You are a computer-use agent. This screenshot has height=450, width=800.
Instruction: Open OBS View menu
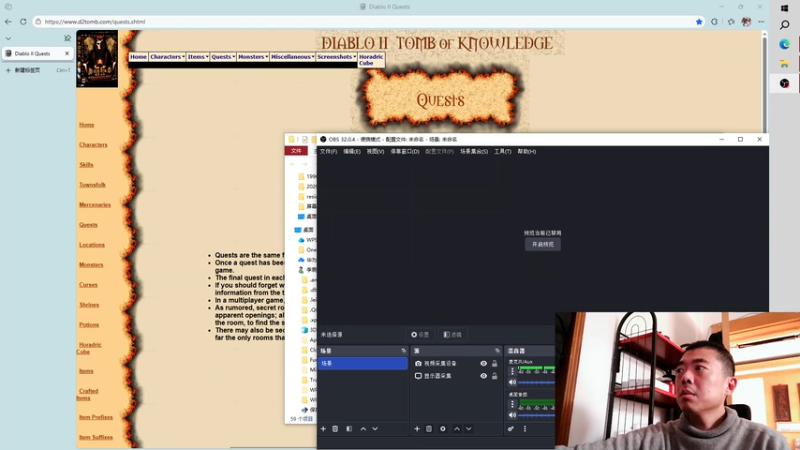pyautogui.click(x=375, y=152)
